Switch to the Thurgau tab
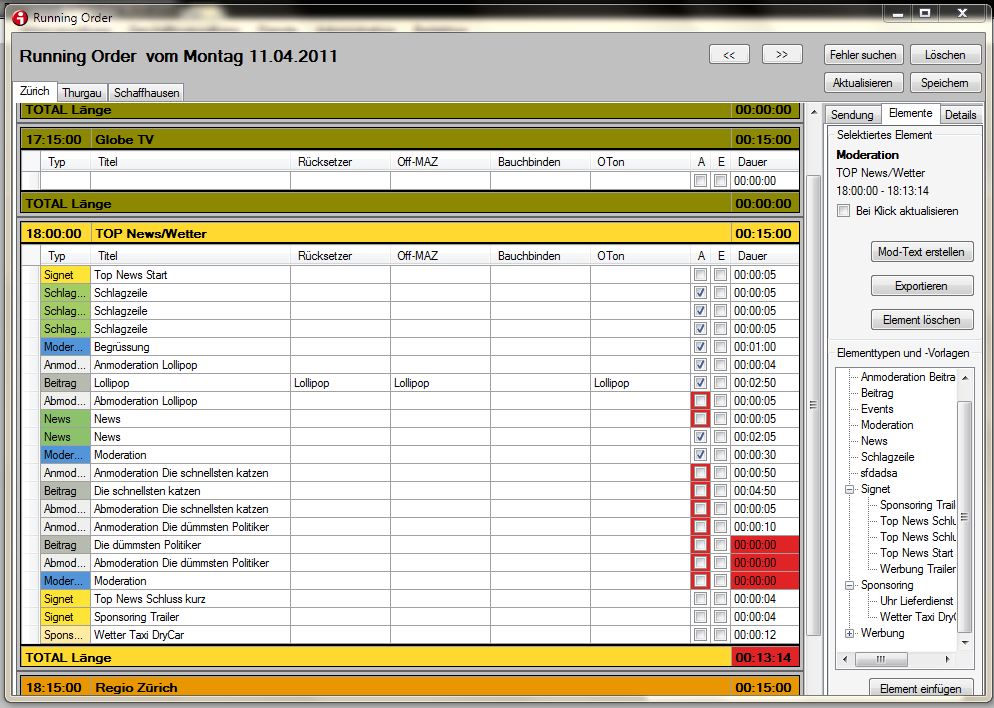This screenshot has height=708, width=994. 82,93
